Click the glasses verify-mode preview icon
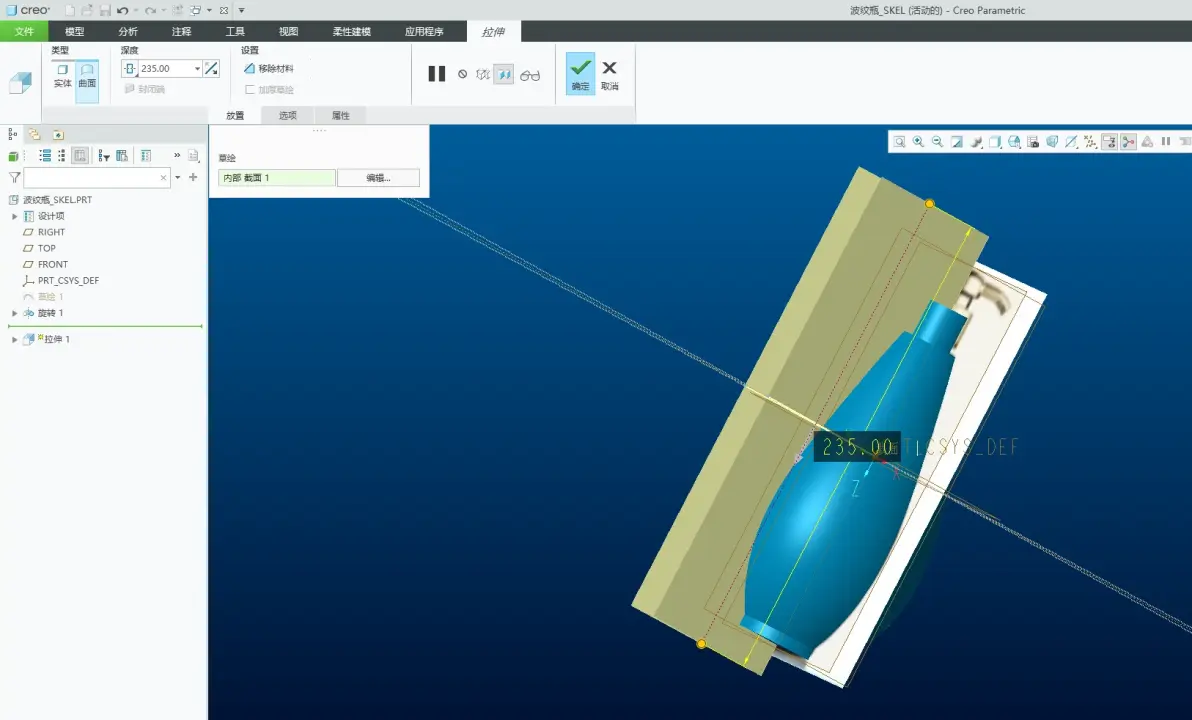 530,75
